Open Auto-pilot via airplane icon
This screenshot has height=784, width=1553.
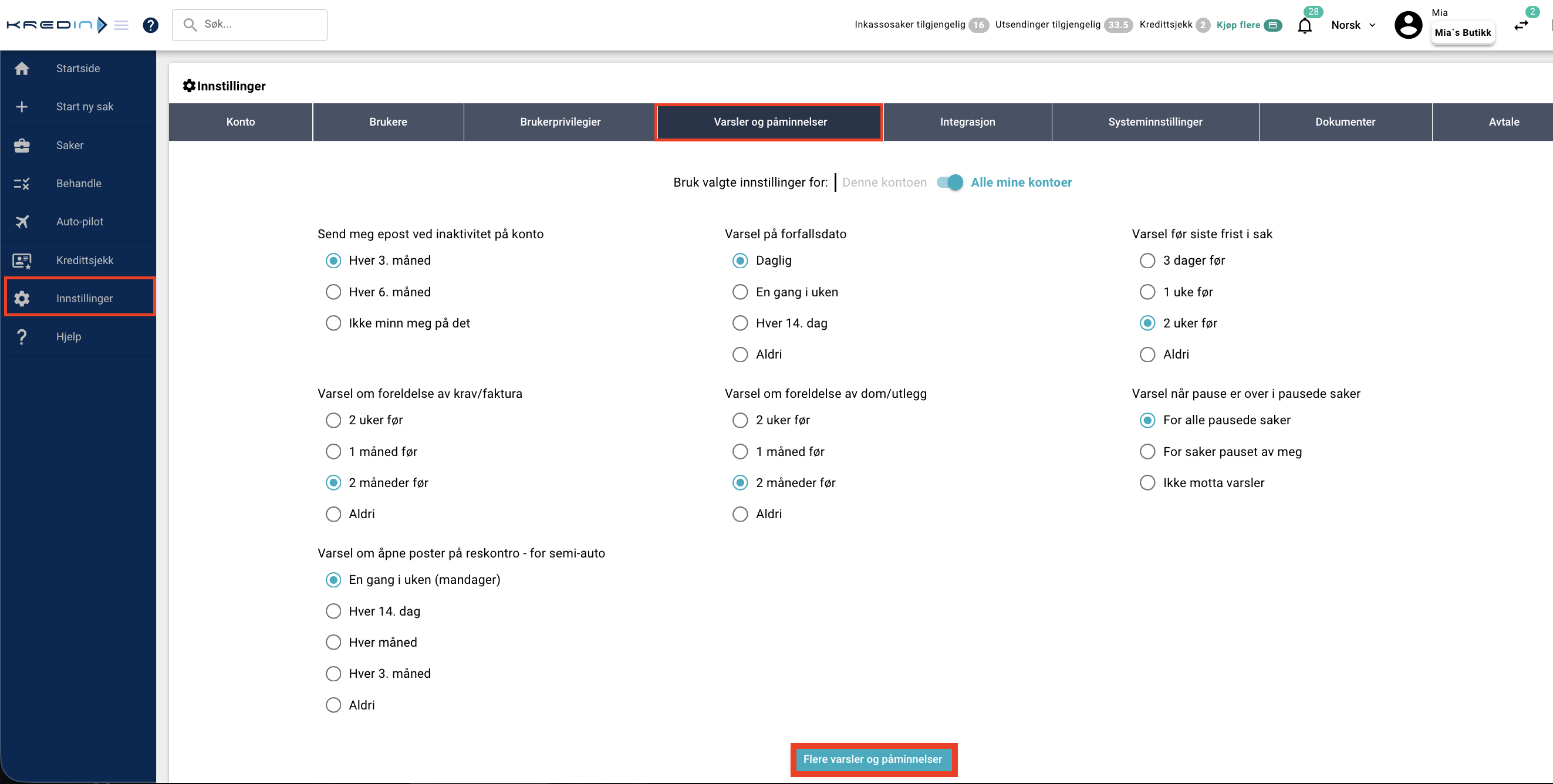22,222
